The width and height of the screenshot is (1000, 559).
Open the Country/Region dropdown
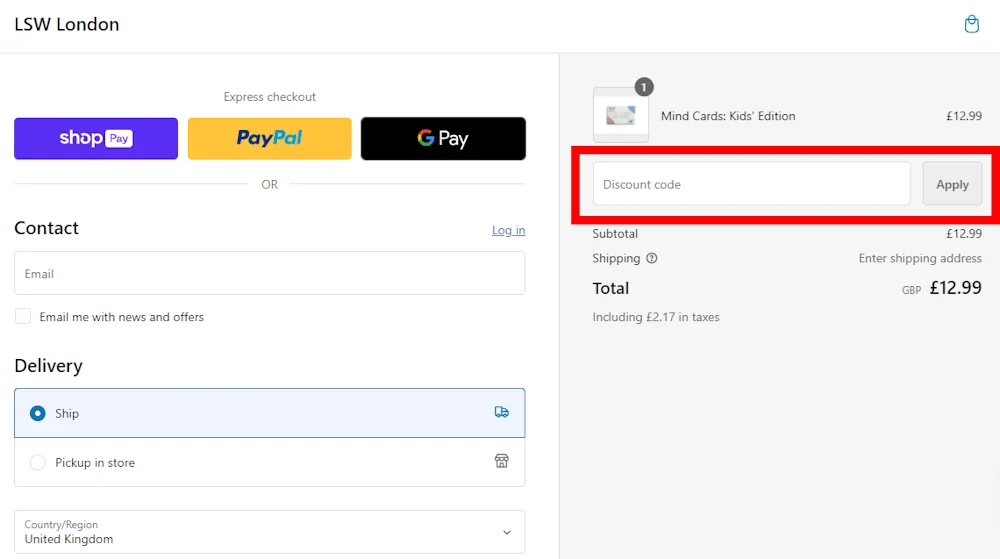click(x=269, y=532)
